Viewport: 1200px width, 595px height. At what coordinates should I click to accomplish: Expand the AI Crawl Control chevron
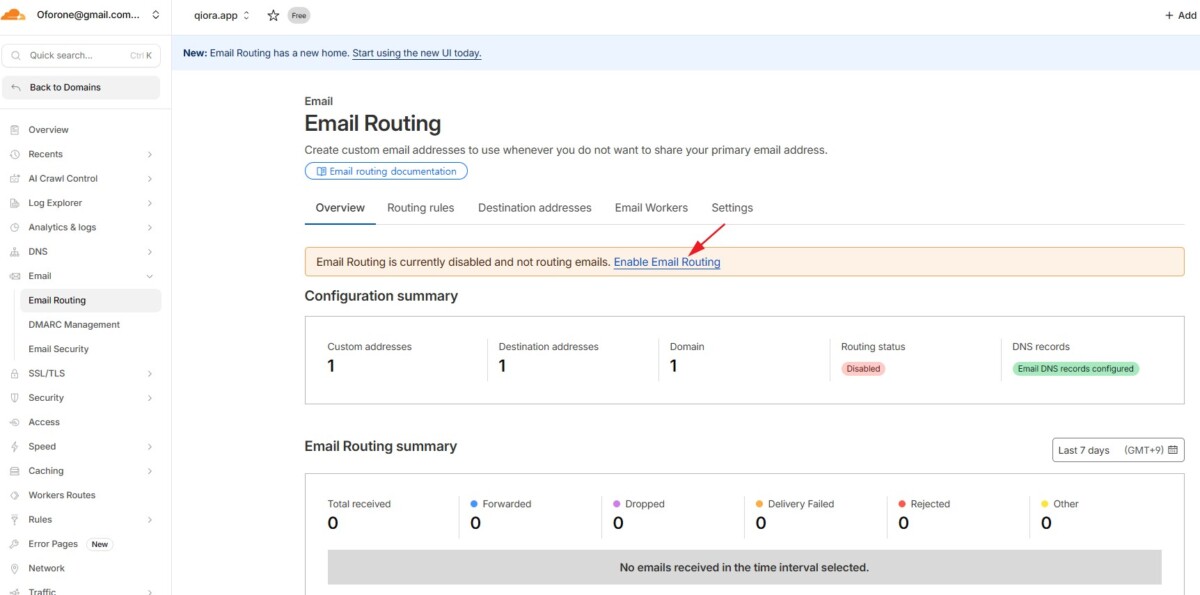click(x=149, y=178)
